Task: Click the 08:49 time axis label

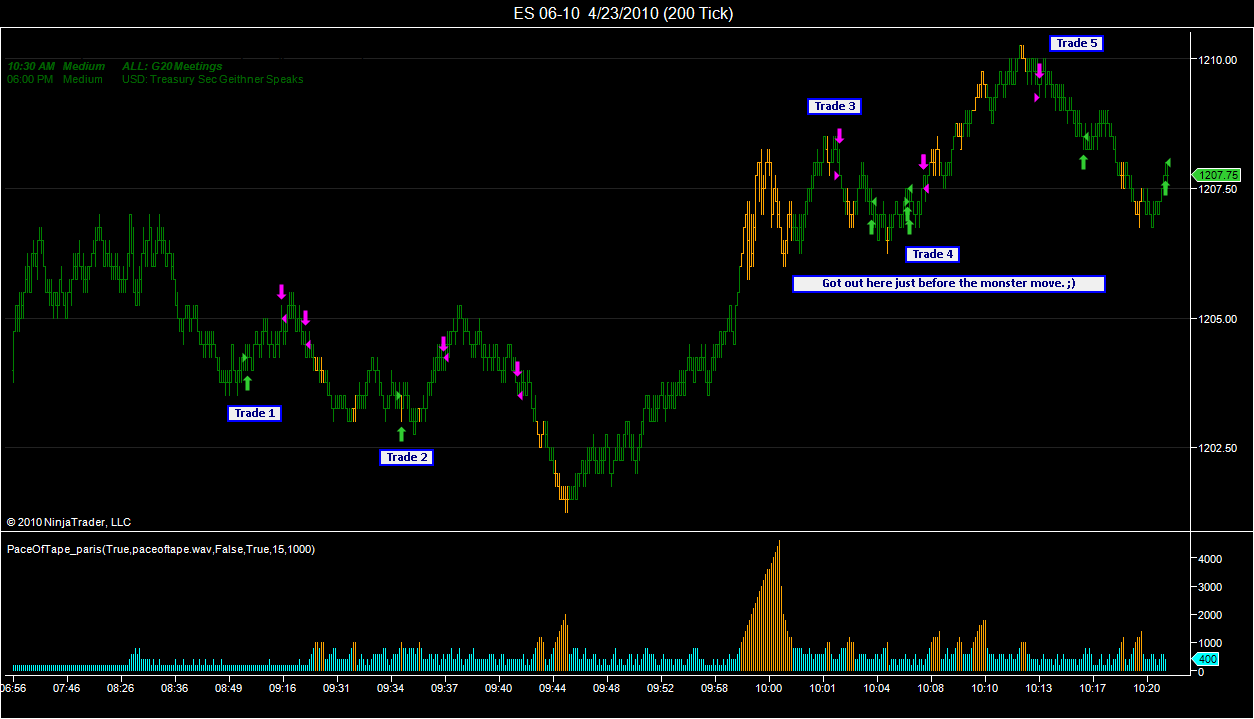Action: (x=229, y=688)
